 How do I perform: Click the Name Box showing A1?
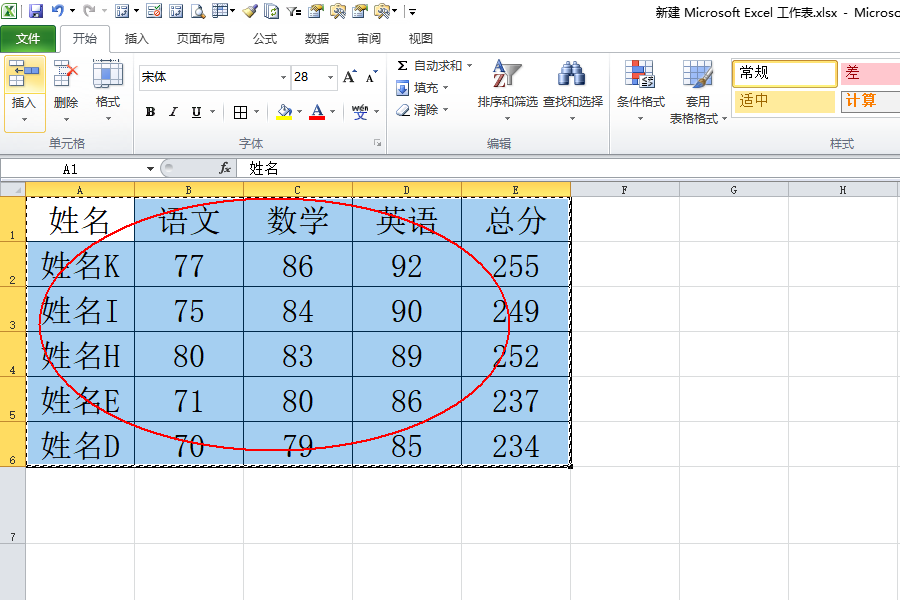(x=73, y=169)
